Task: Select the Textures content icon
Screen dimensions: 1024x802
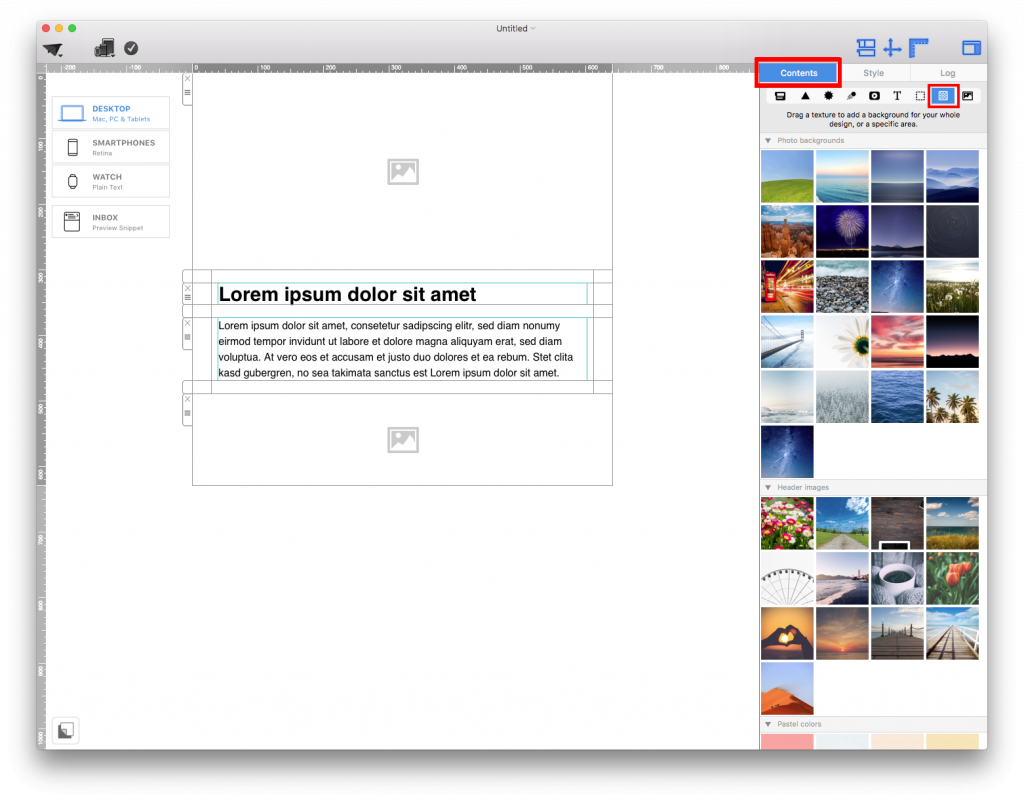Action: 943,96
